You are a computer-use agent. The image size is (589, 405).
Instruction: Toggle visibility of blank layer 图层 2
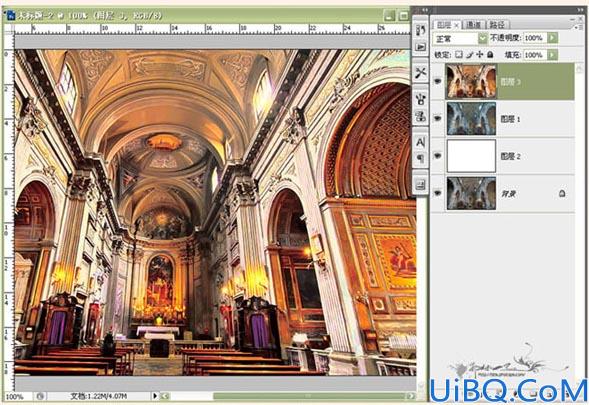(438, 156)
